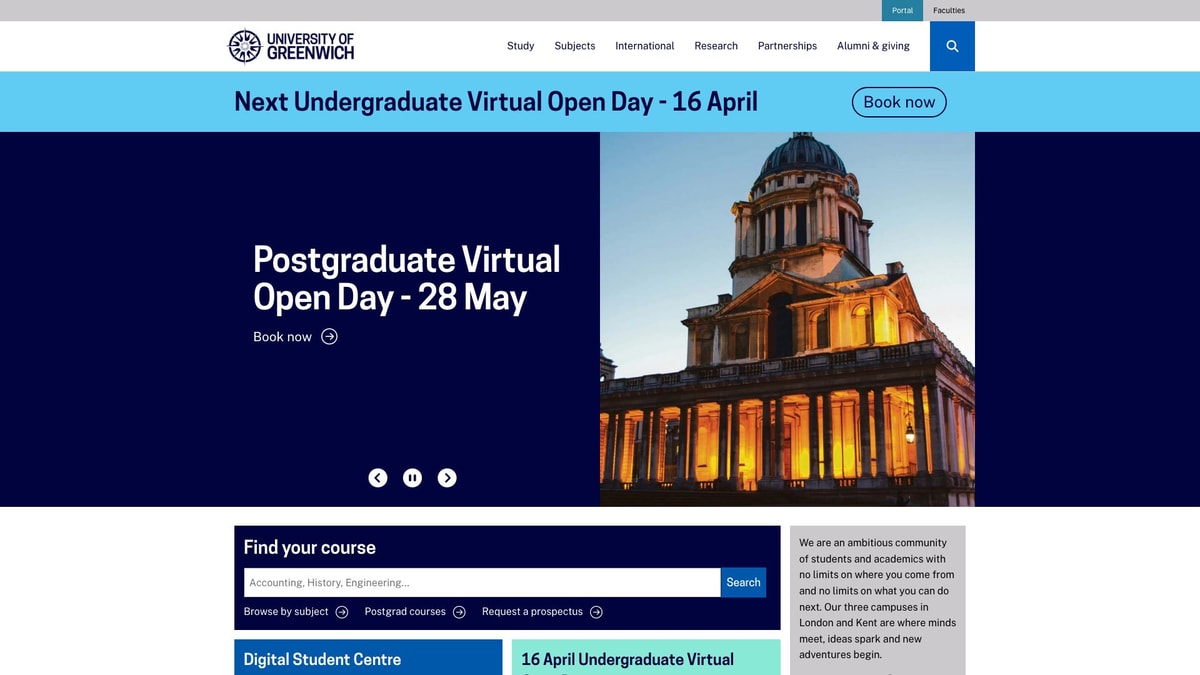Open the site search magnifier icon

pos(951,46)
